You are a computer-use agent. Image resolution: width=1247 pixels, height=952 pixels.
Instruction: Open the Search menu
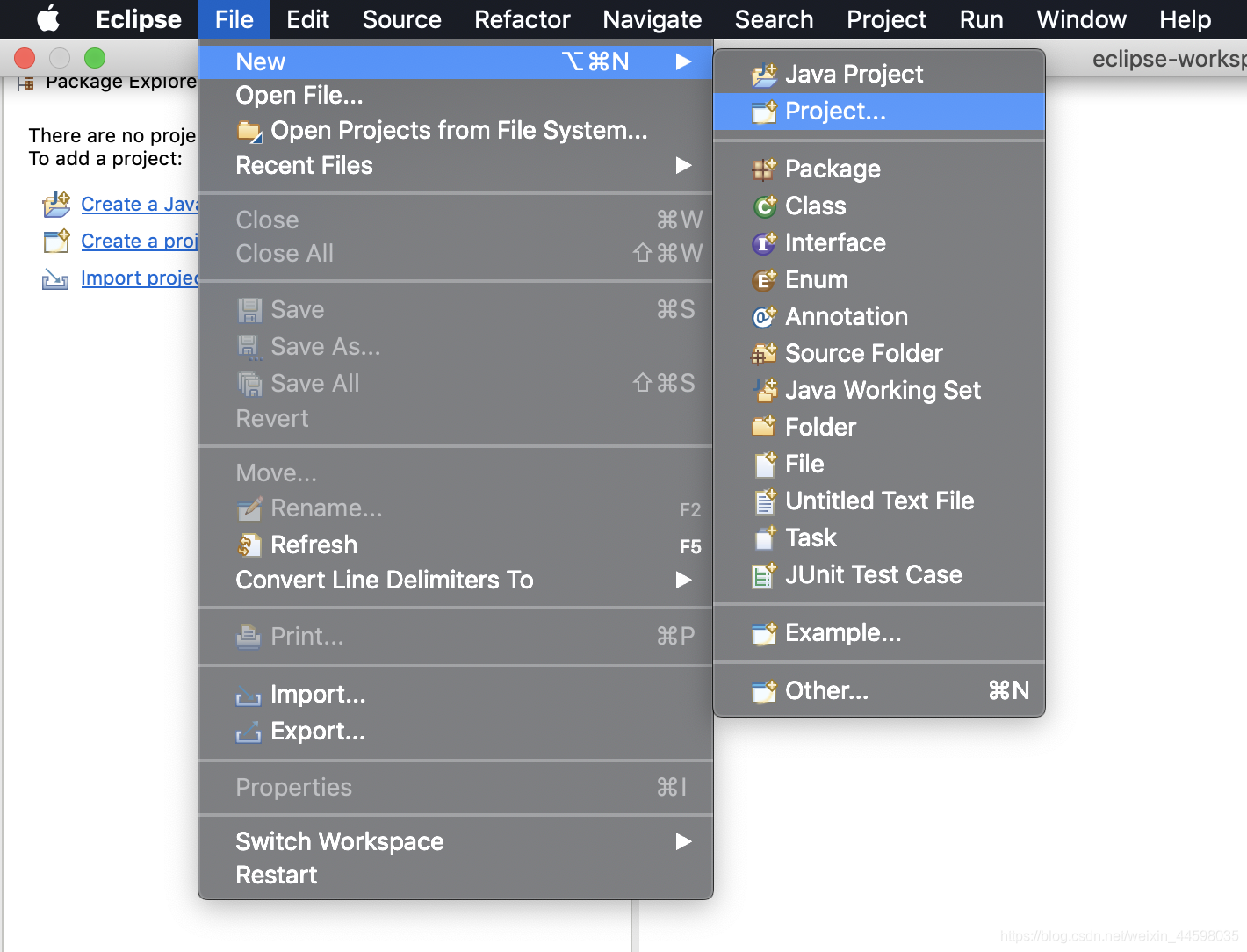775,19
